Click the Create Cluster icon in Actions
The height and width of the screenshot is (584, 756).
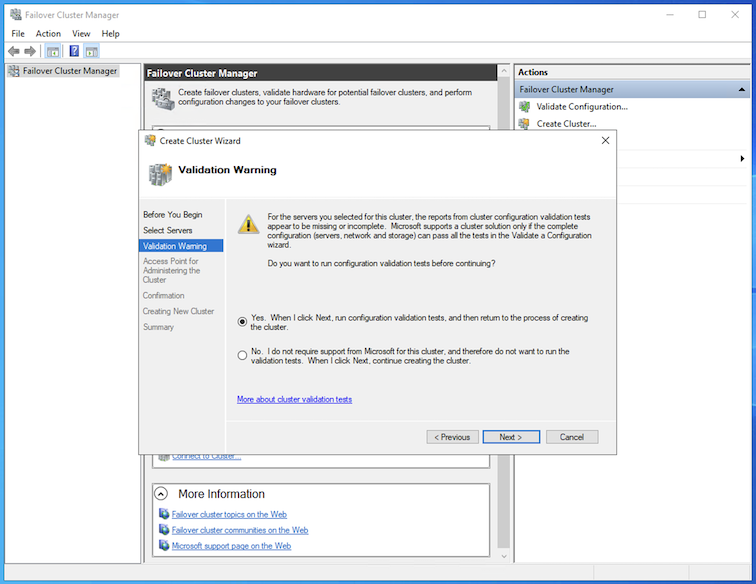(x=525, y=124)
